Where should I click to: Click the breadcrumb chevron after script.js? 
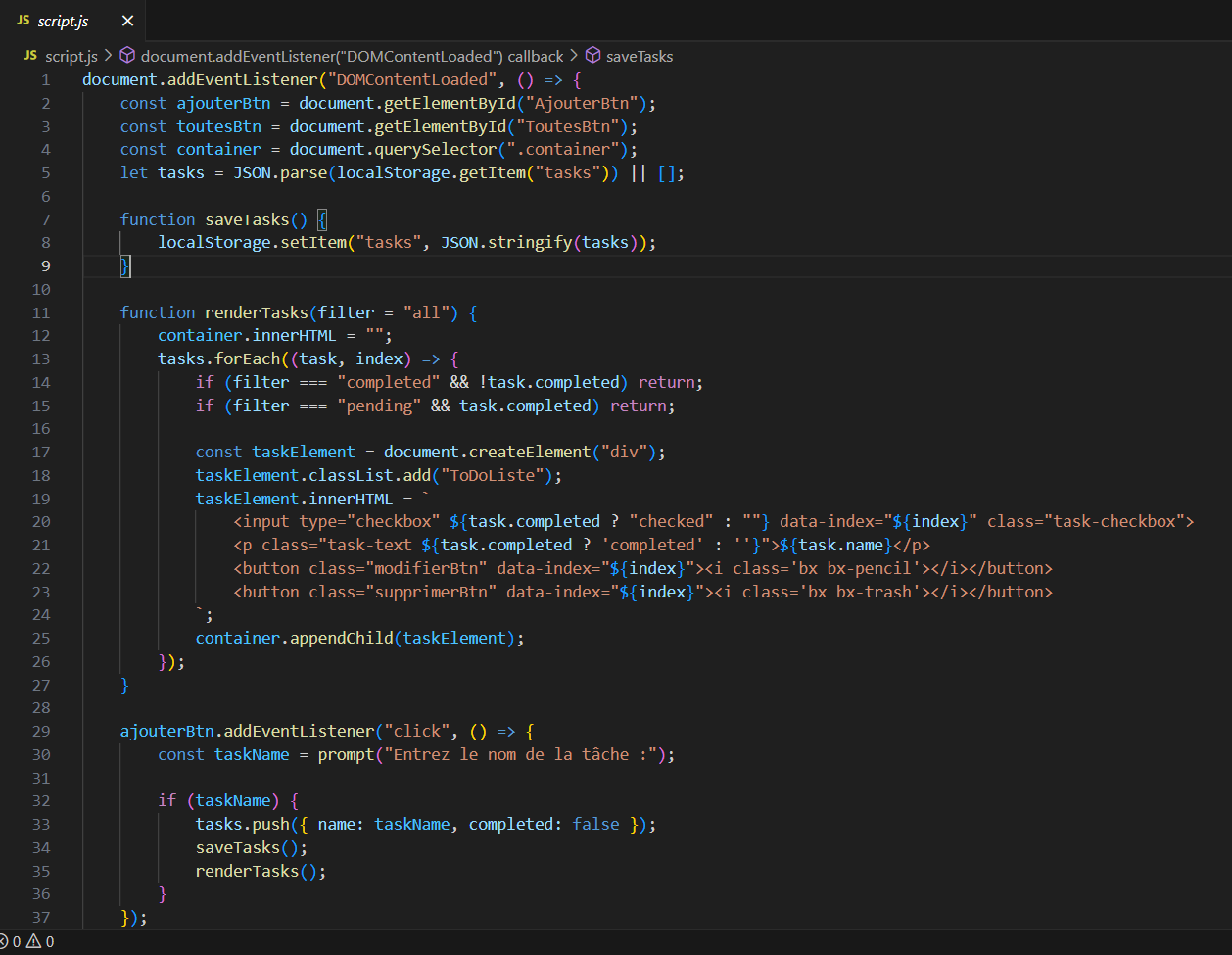click(108, 56)
